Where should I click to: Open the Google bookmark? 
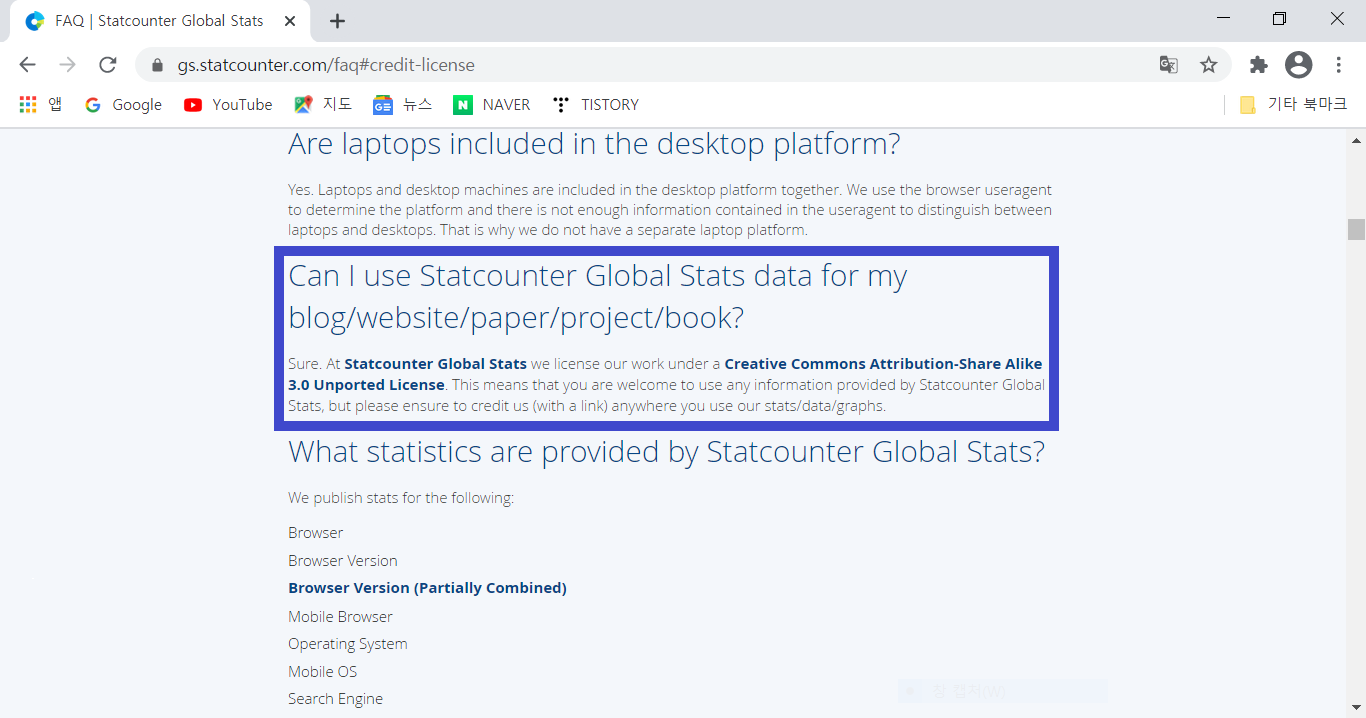123,104
